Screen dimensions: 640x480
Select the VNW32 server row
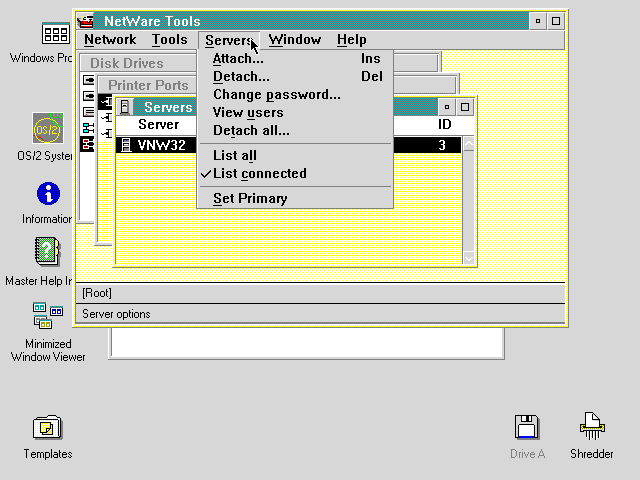point(289,145)
